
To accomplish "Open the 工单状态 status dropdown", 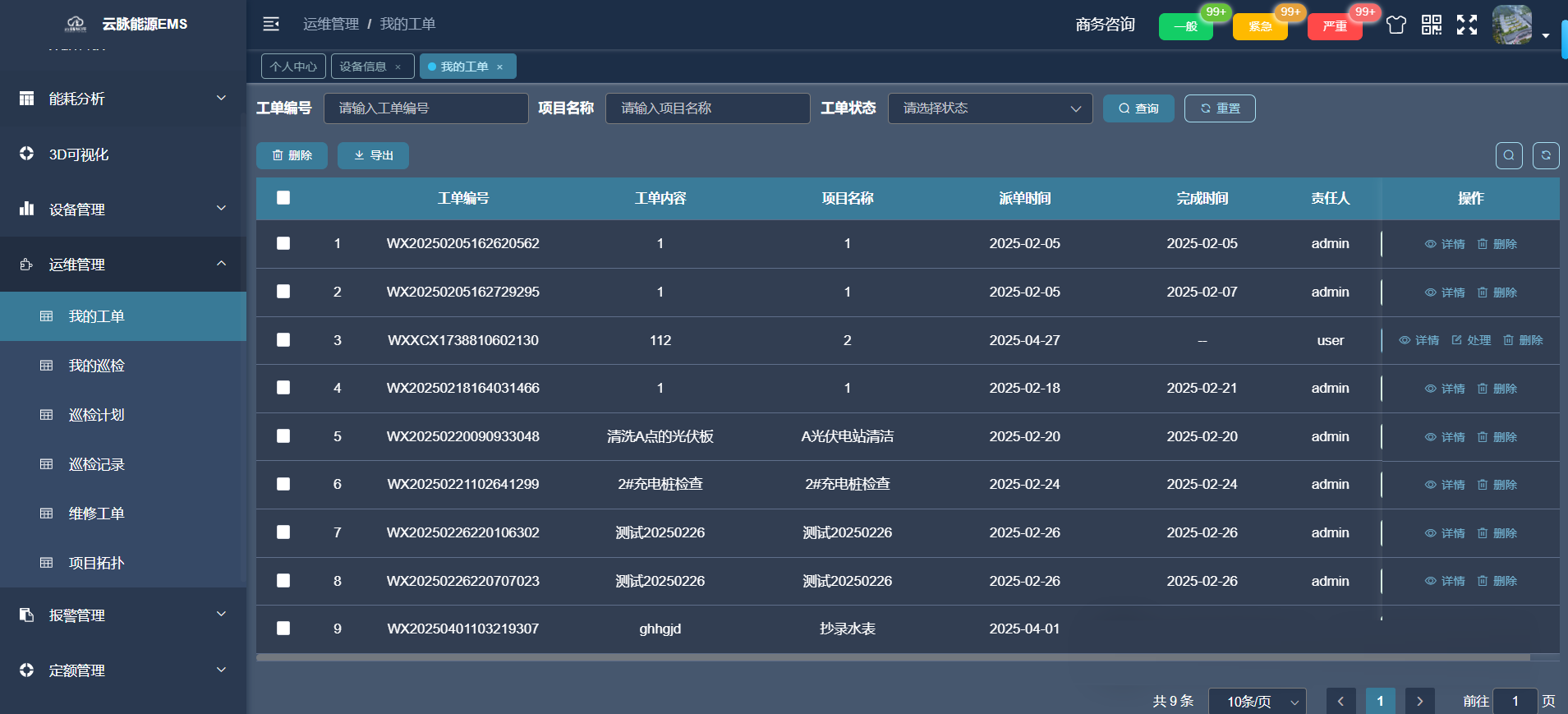I will point(990,108).
